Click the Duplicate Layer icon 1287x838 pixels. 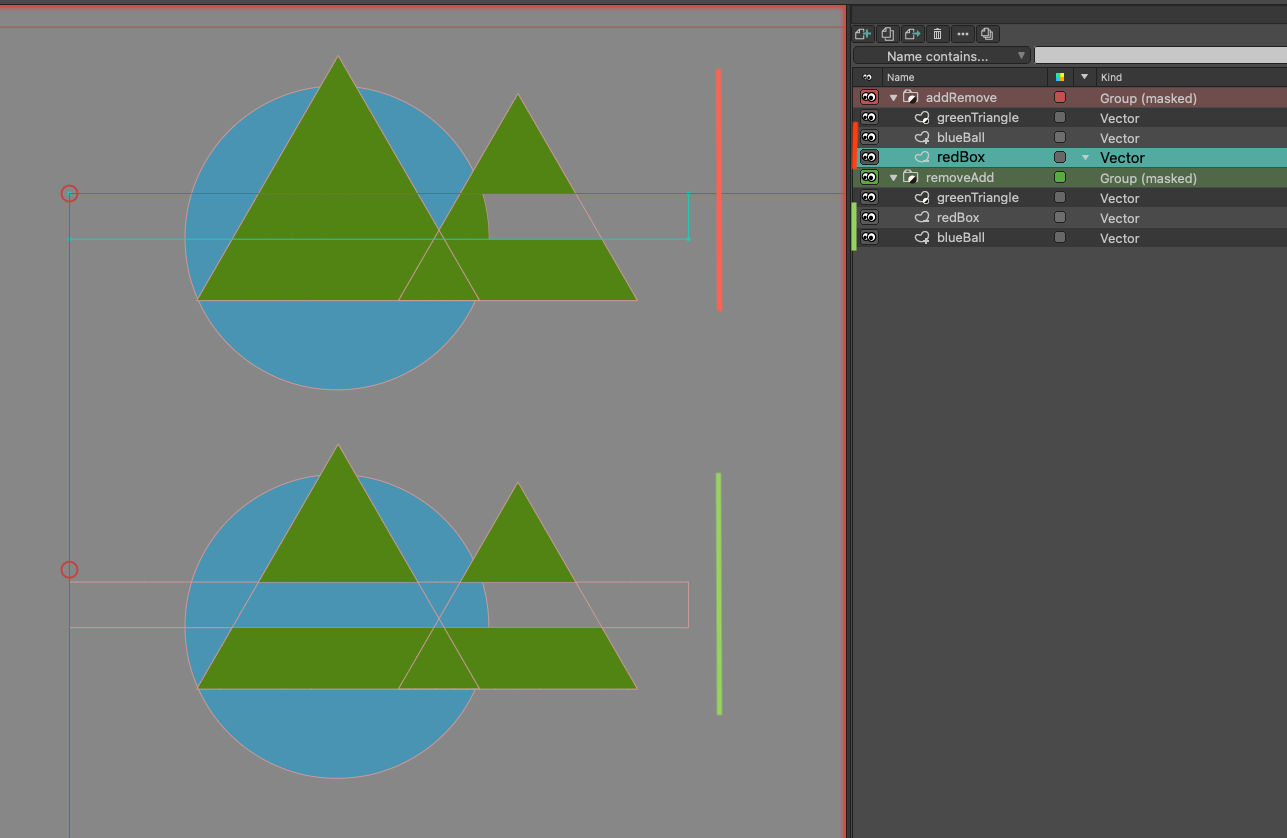click(x=888, y=34)
